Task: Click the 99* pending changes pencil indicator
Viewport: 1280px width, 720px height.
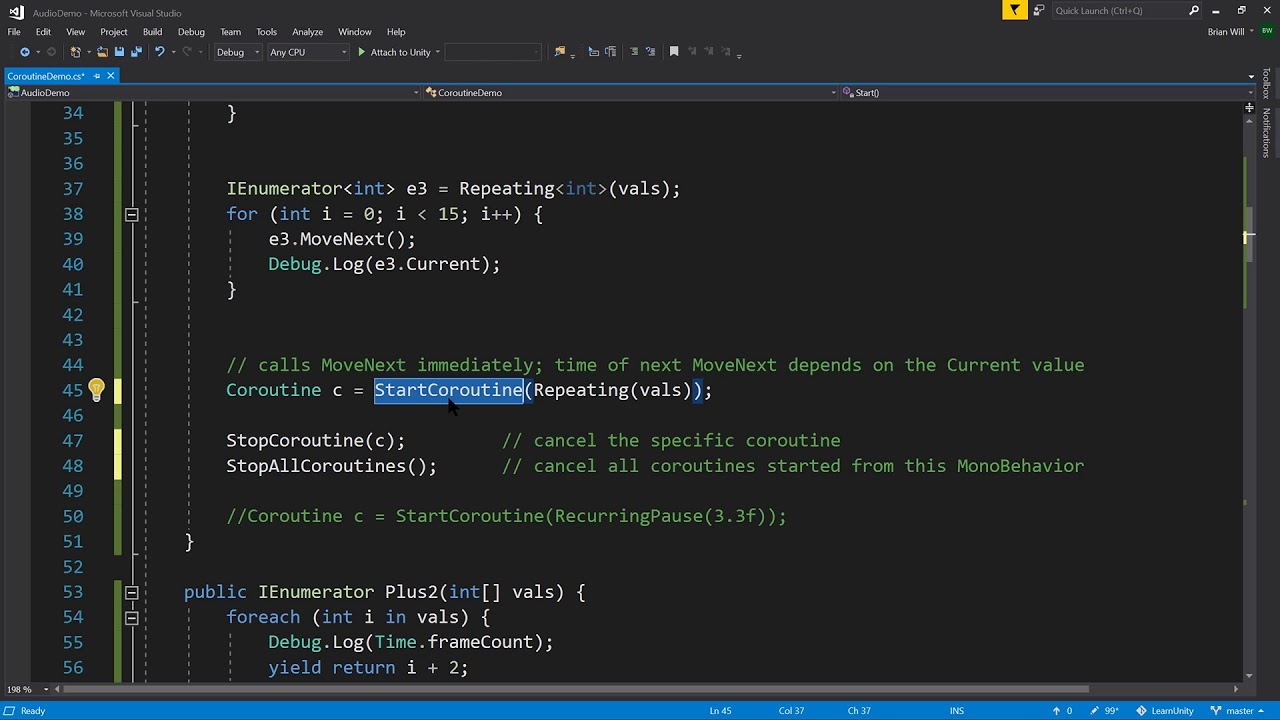Action: click(x=1105, y=711)
